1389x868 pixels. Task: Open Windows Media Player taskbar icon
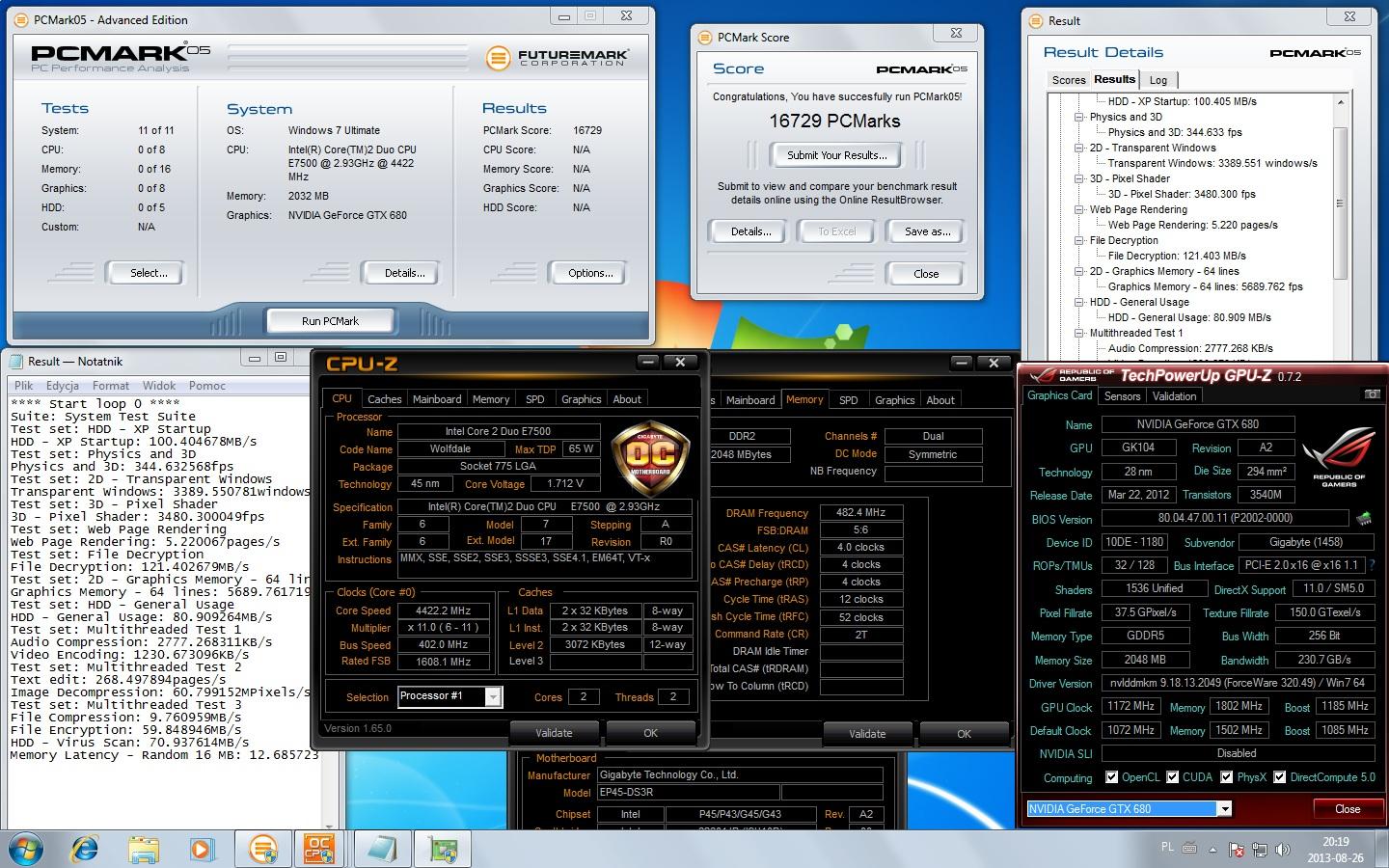pos(202,849)
